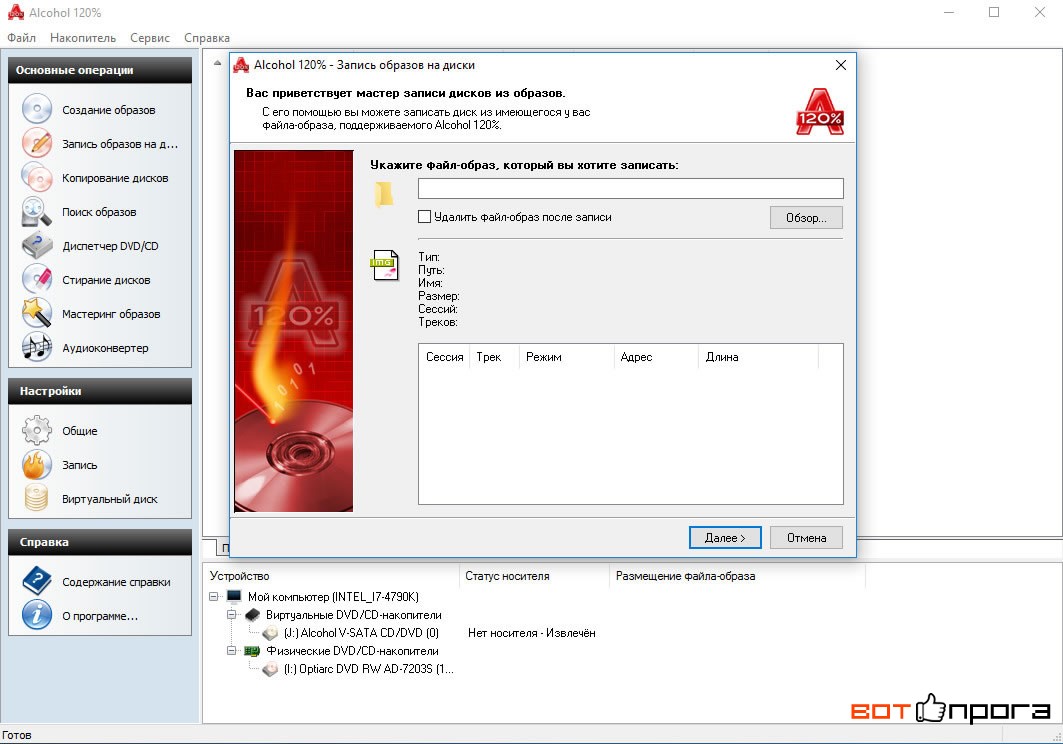Click the Копирование дисков icon

(37, 178)
